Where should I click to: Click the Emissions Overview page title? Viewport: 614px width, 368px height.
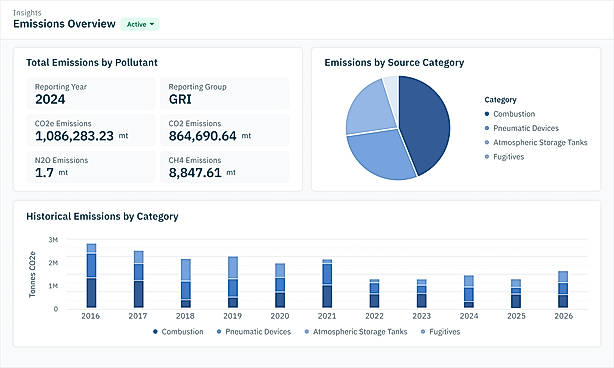point(65,24)
